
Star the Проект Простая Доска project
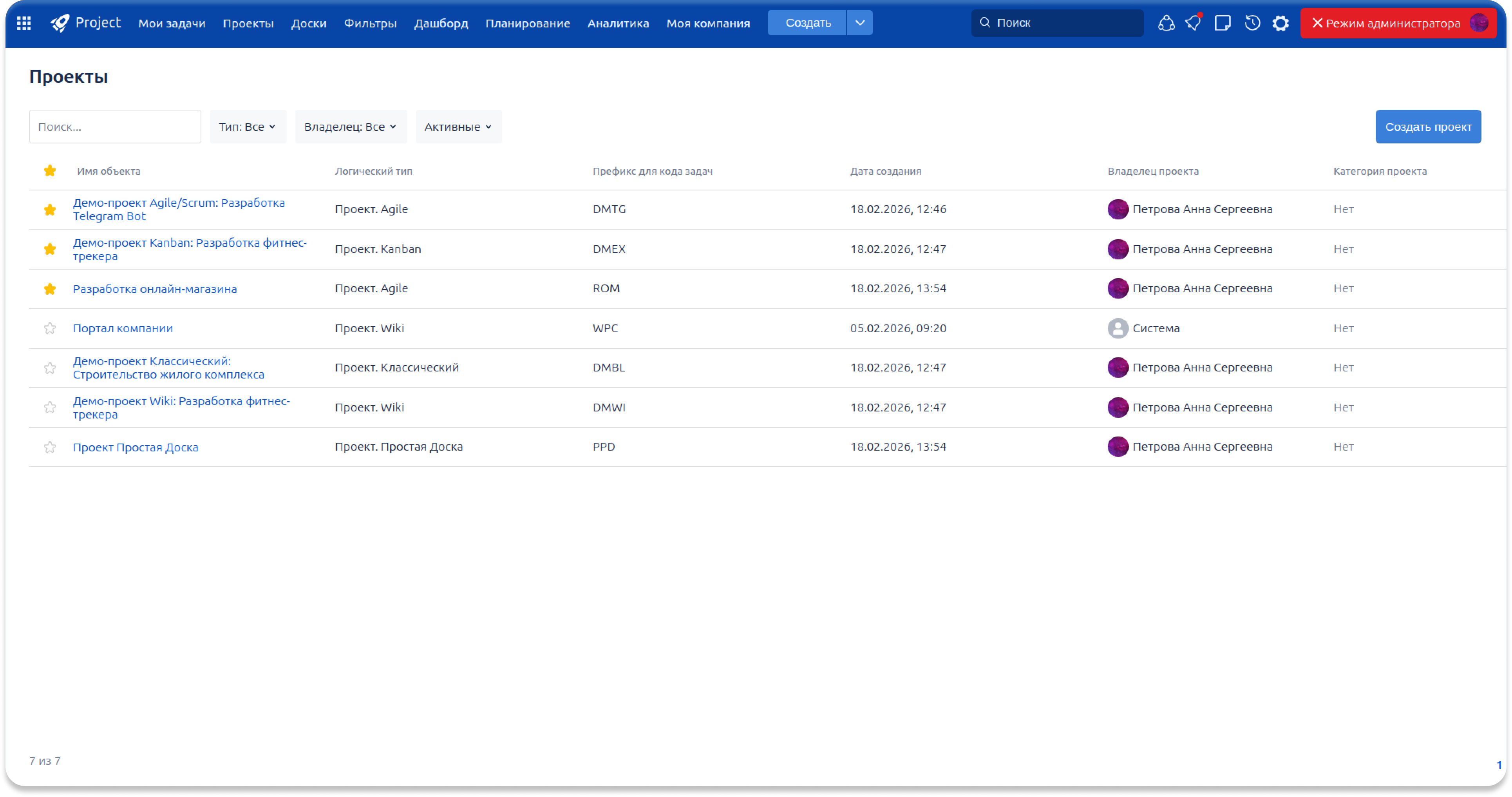coord(50,447)
